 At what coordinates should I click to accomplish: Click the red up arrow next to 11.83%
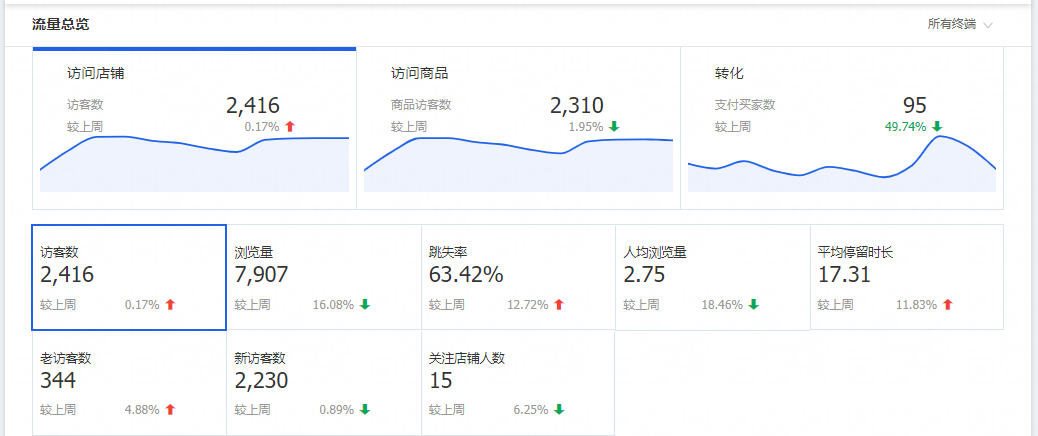[947, 305]
